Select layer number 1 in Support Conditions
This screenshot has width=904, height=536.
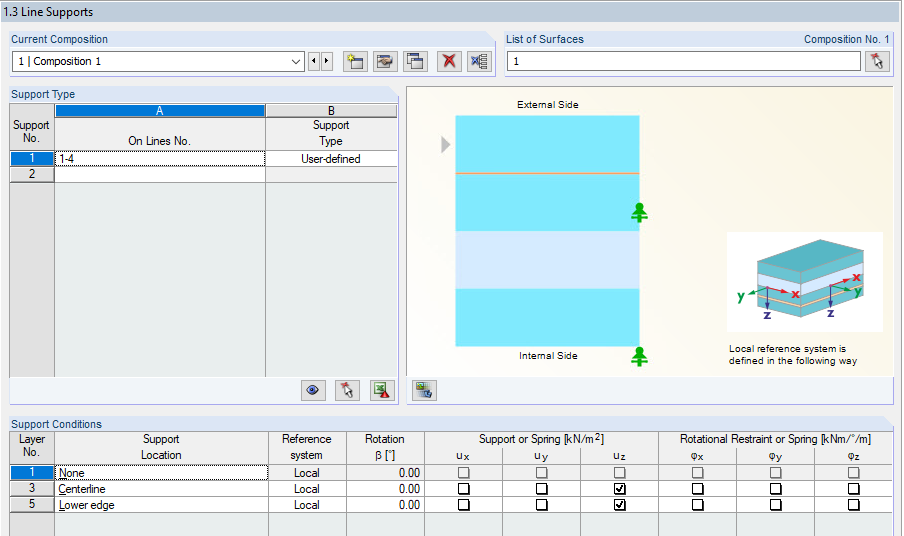(32, 473)
